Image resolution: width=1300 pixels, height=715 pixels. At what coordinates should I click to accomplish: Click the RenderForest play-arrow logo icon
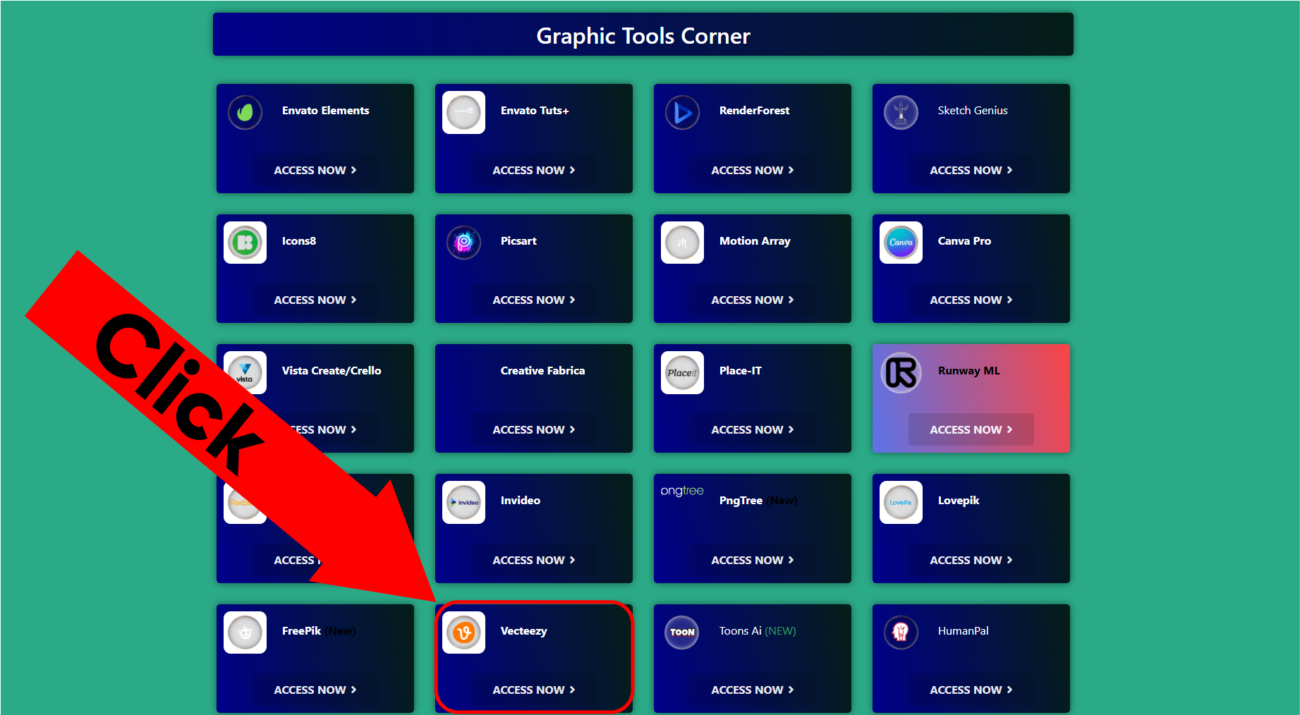pos(682,112)
